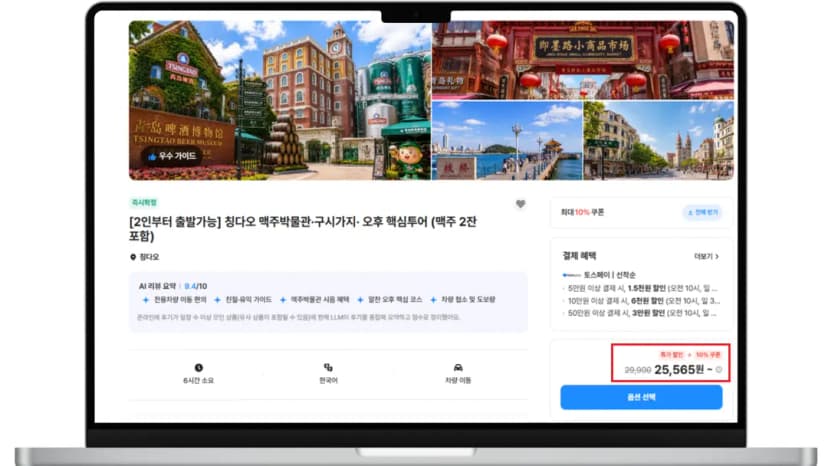828x466 pixels.
Task: Click the thumbs-up 우수 가이드 badge
Action: click(x=172, y=156)
